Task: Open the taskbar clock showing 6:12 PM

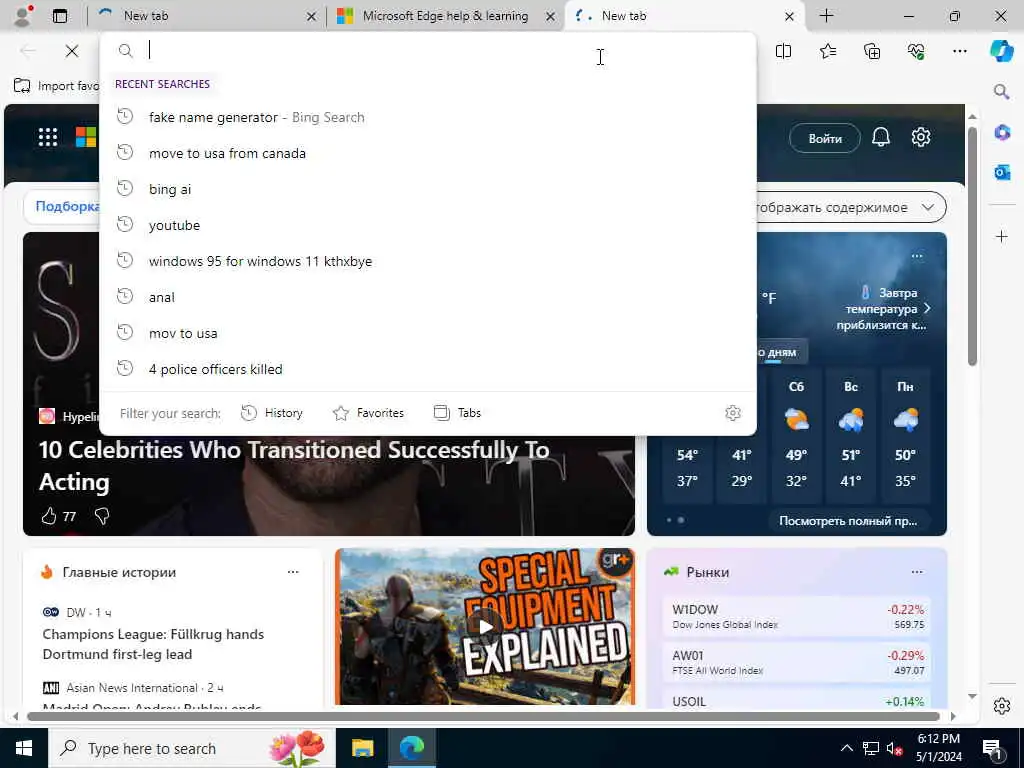Action: [x=938, y=748]
